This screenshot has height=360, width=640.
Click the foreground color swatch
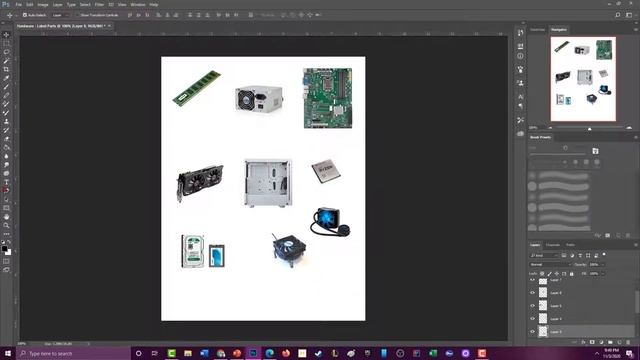coord(4,248)
